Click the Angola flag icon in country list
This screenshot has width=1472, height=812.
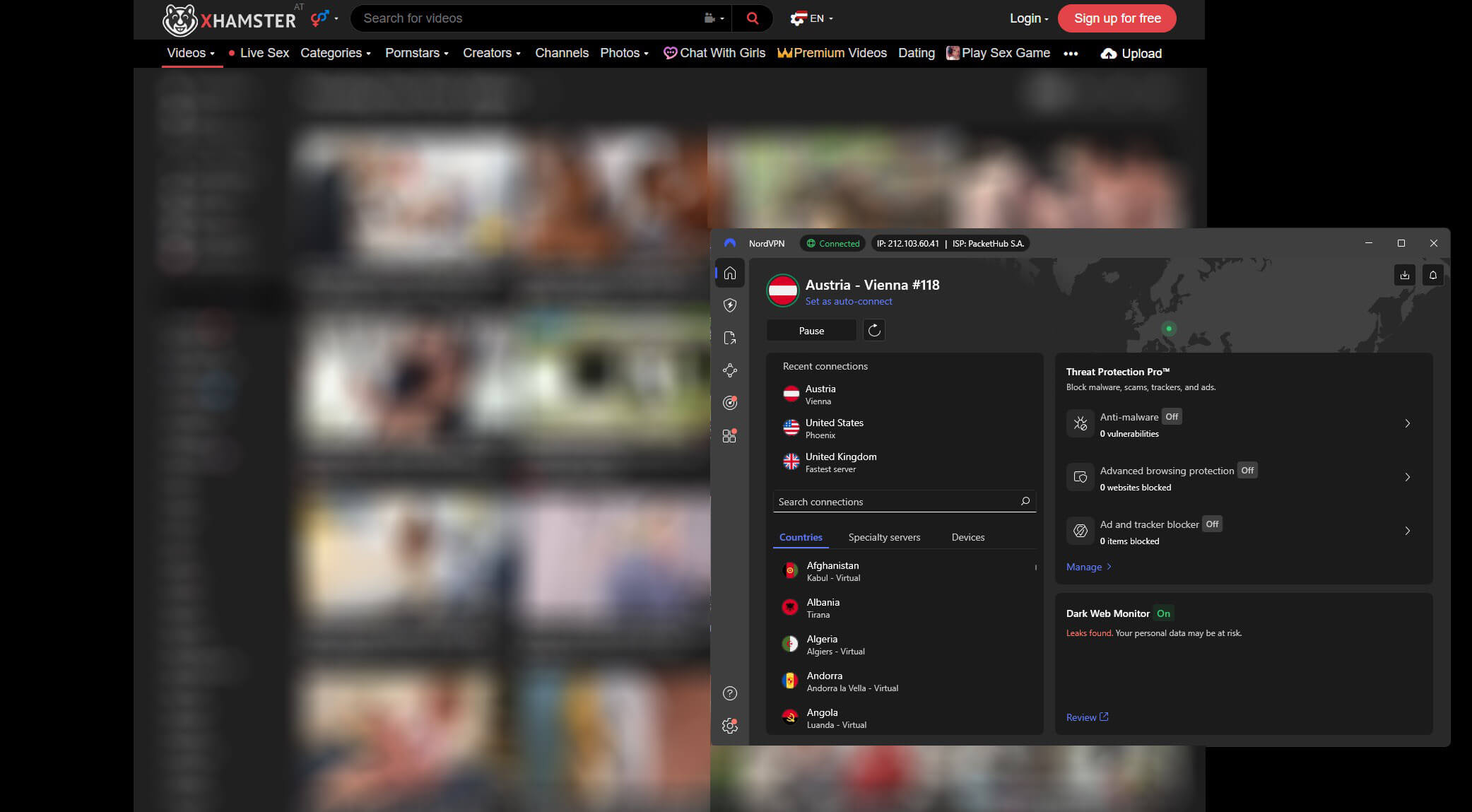click(790, 717)
